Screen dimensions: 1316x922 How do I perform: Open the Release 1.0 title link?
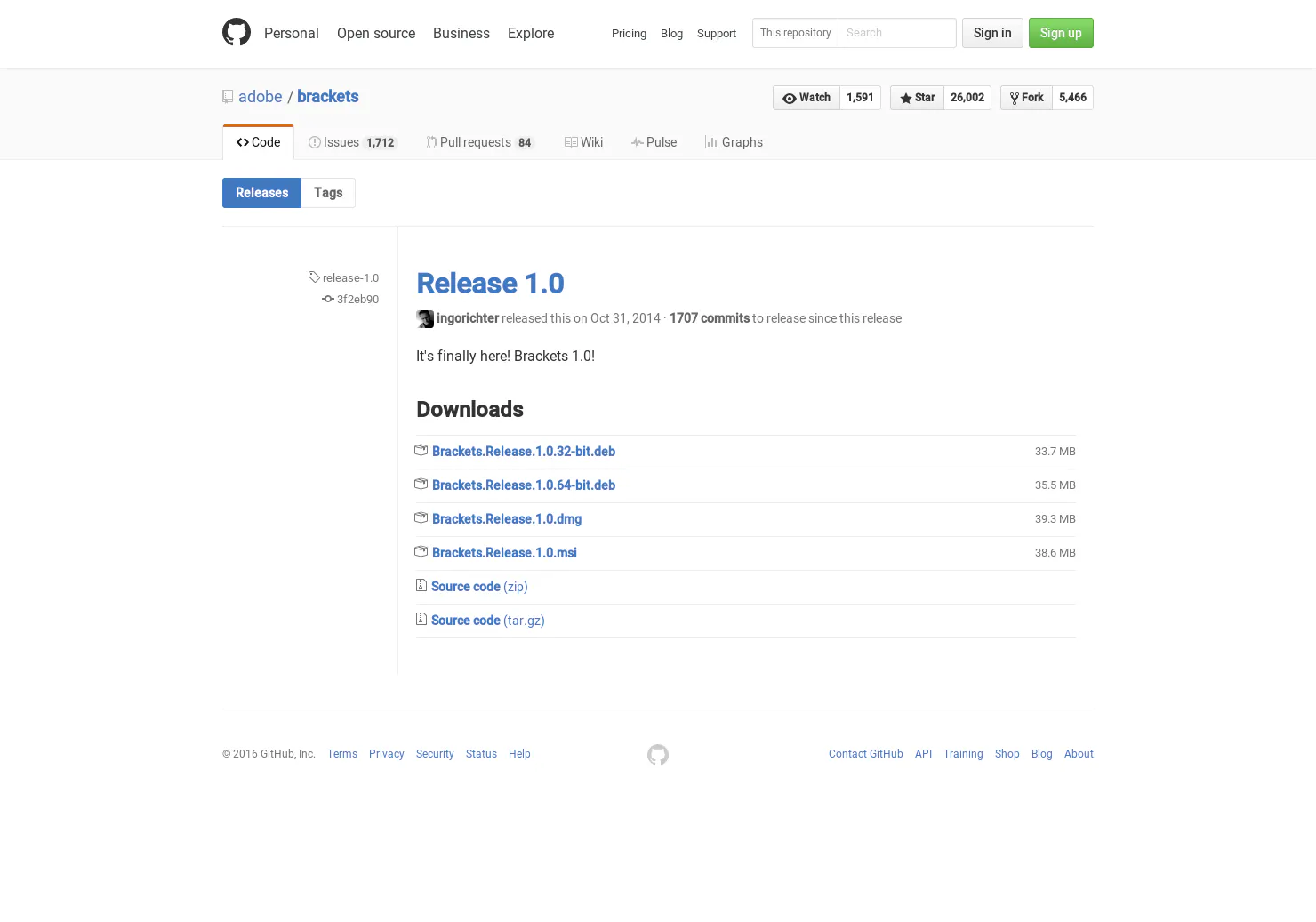point(490,284)
